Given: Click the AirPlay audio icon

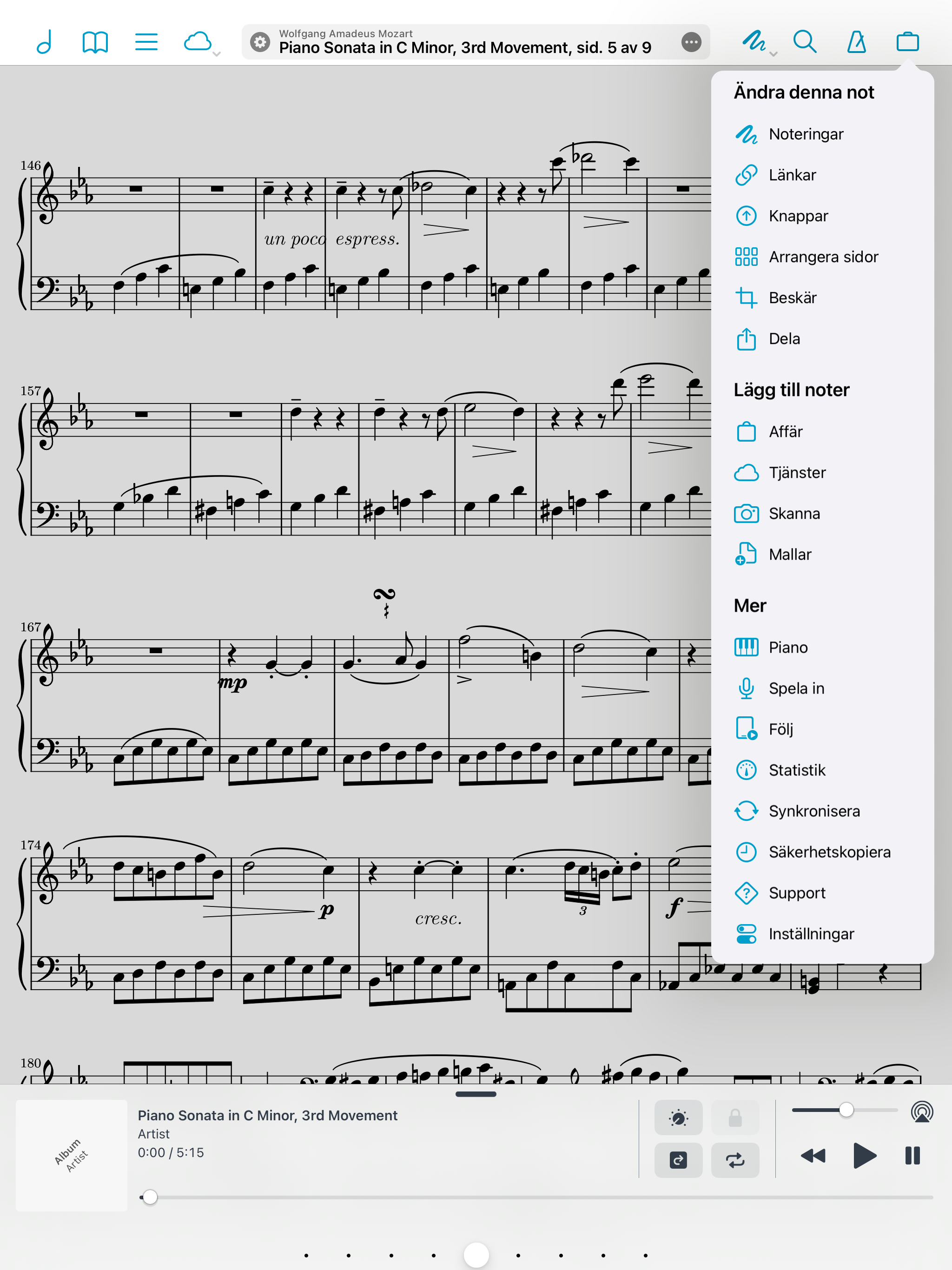Looking at the screenshot, I should (x=922, y=1111).
